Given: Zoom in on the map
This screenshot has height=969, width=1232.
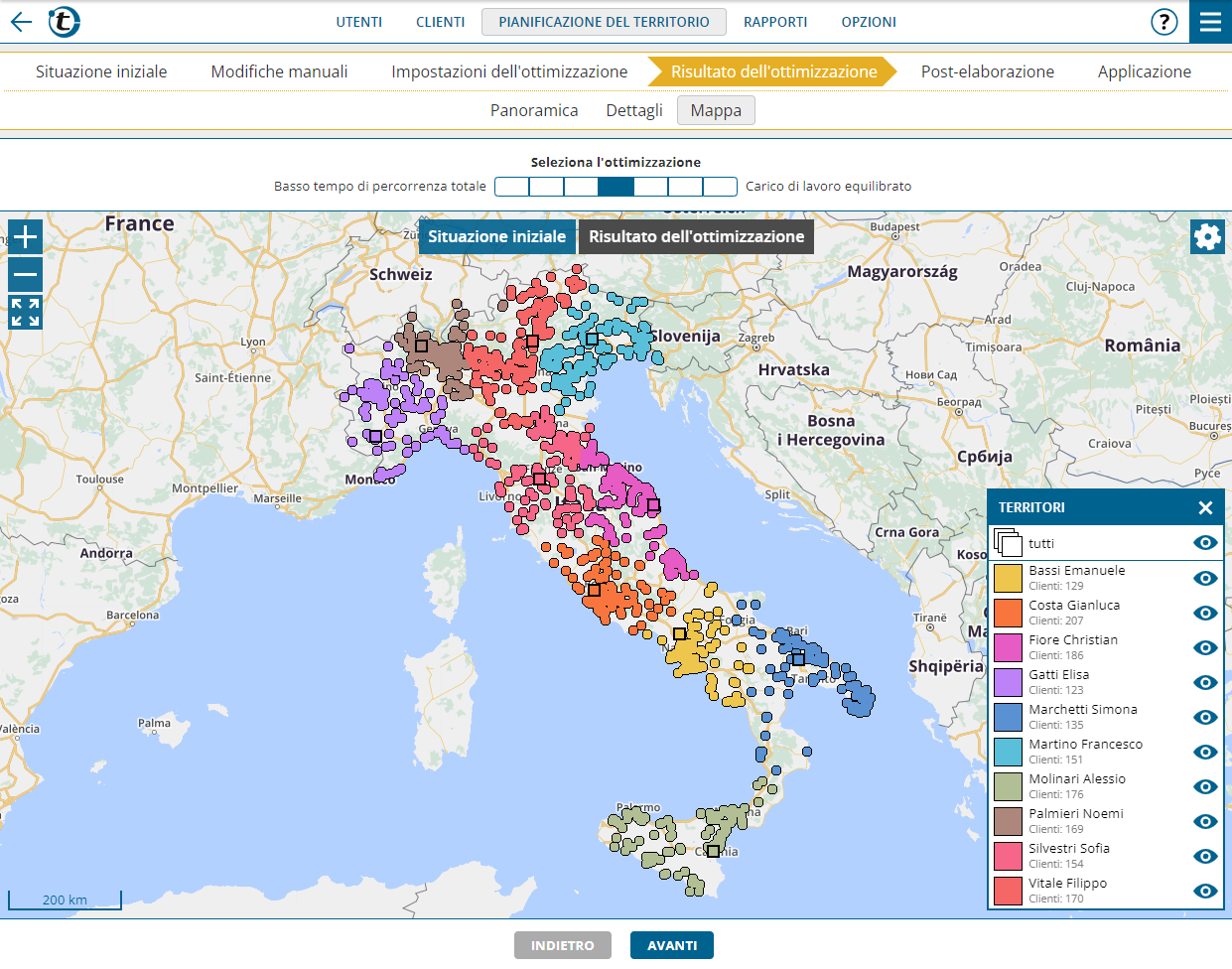Looking at the screenshot, I should pyautogui.click(x=26, y=236).
